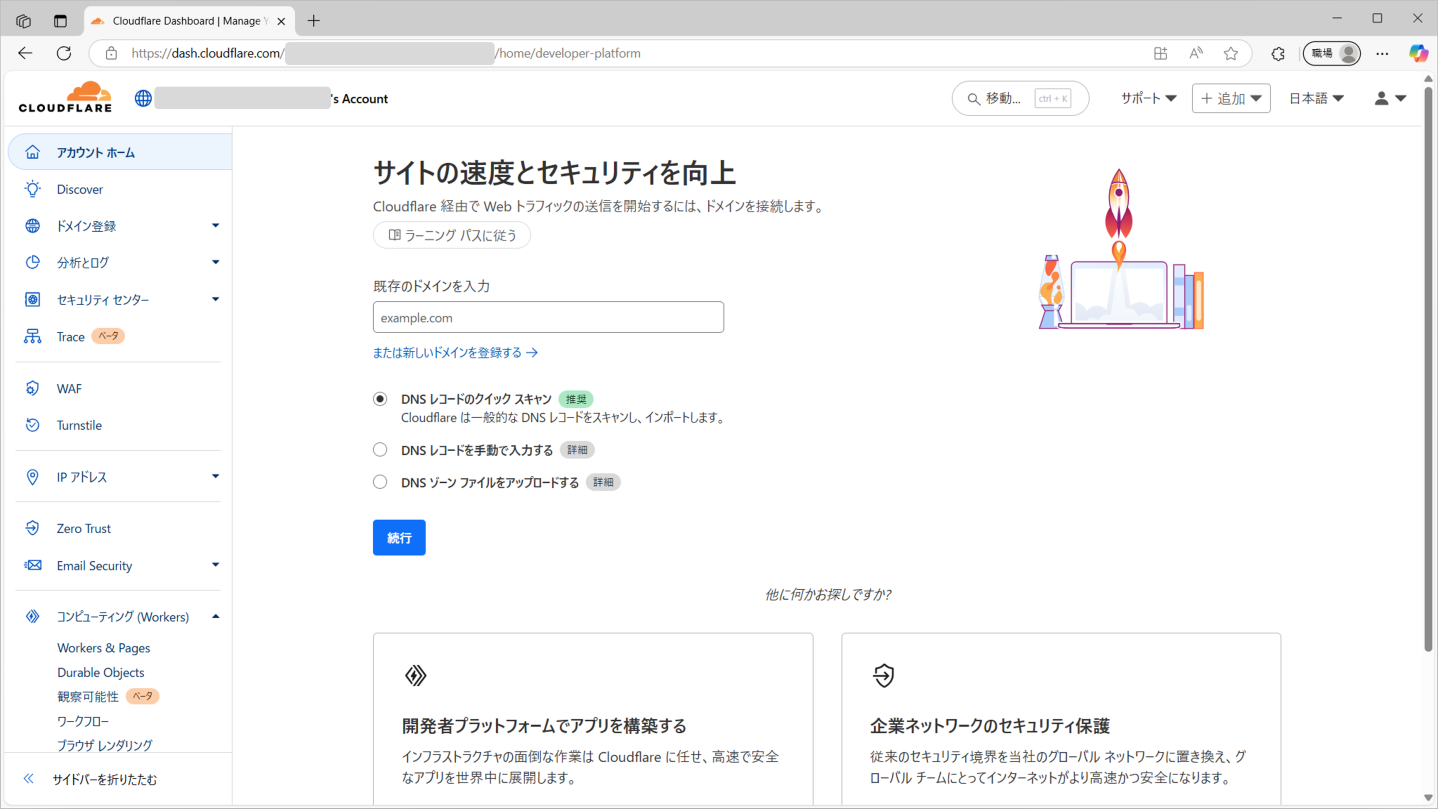The height and width of the screenshot is (809, 1438).
Task: Click the shield icon on enterprise network card
Action: tap(883, 676)
